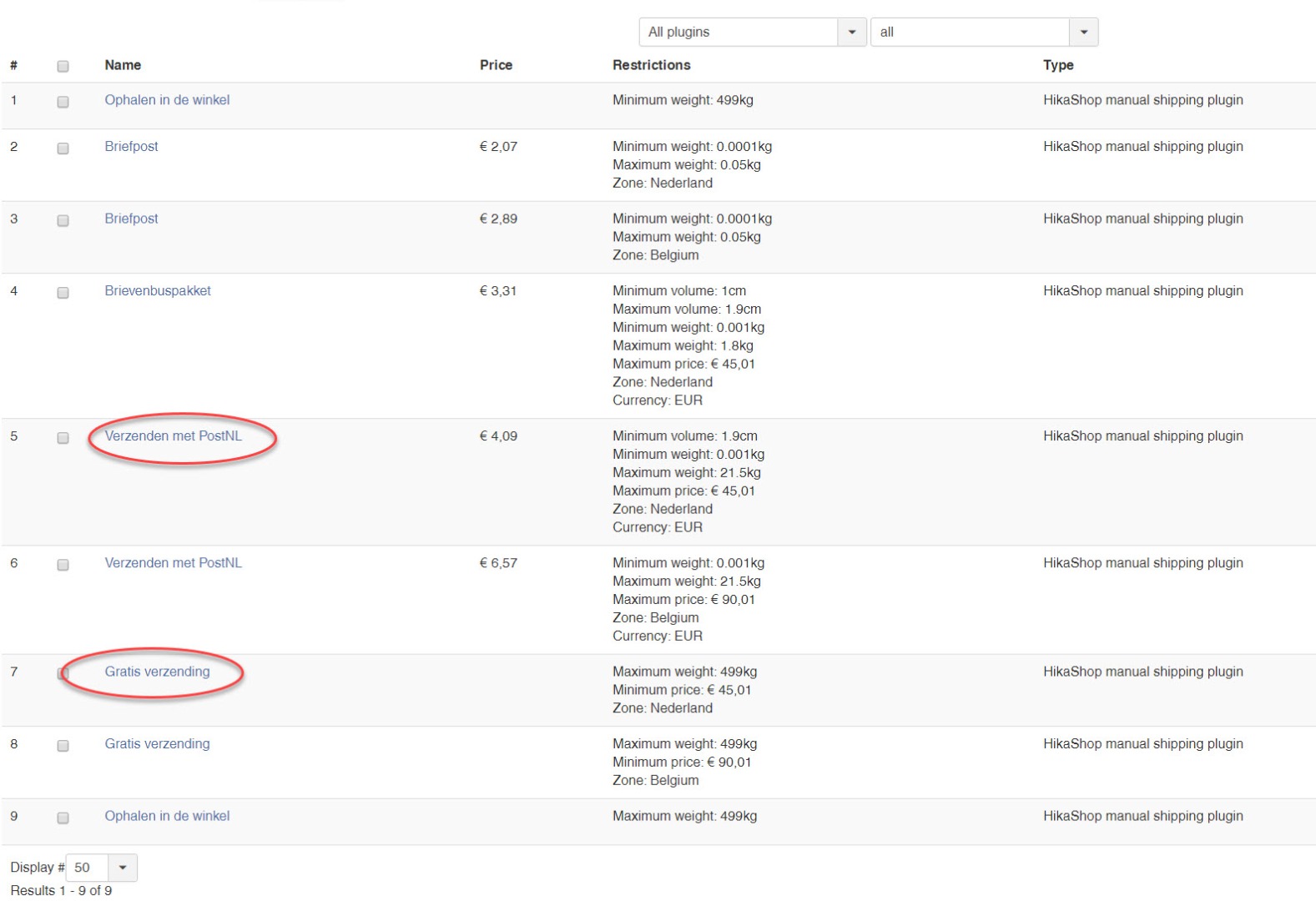Select the checkbox for row 1 Ophalen in de winkel
The height and width of the screenshot is (901, 1316).
(63, 102)
